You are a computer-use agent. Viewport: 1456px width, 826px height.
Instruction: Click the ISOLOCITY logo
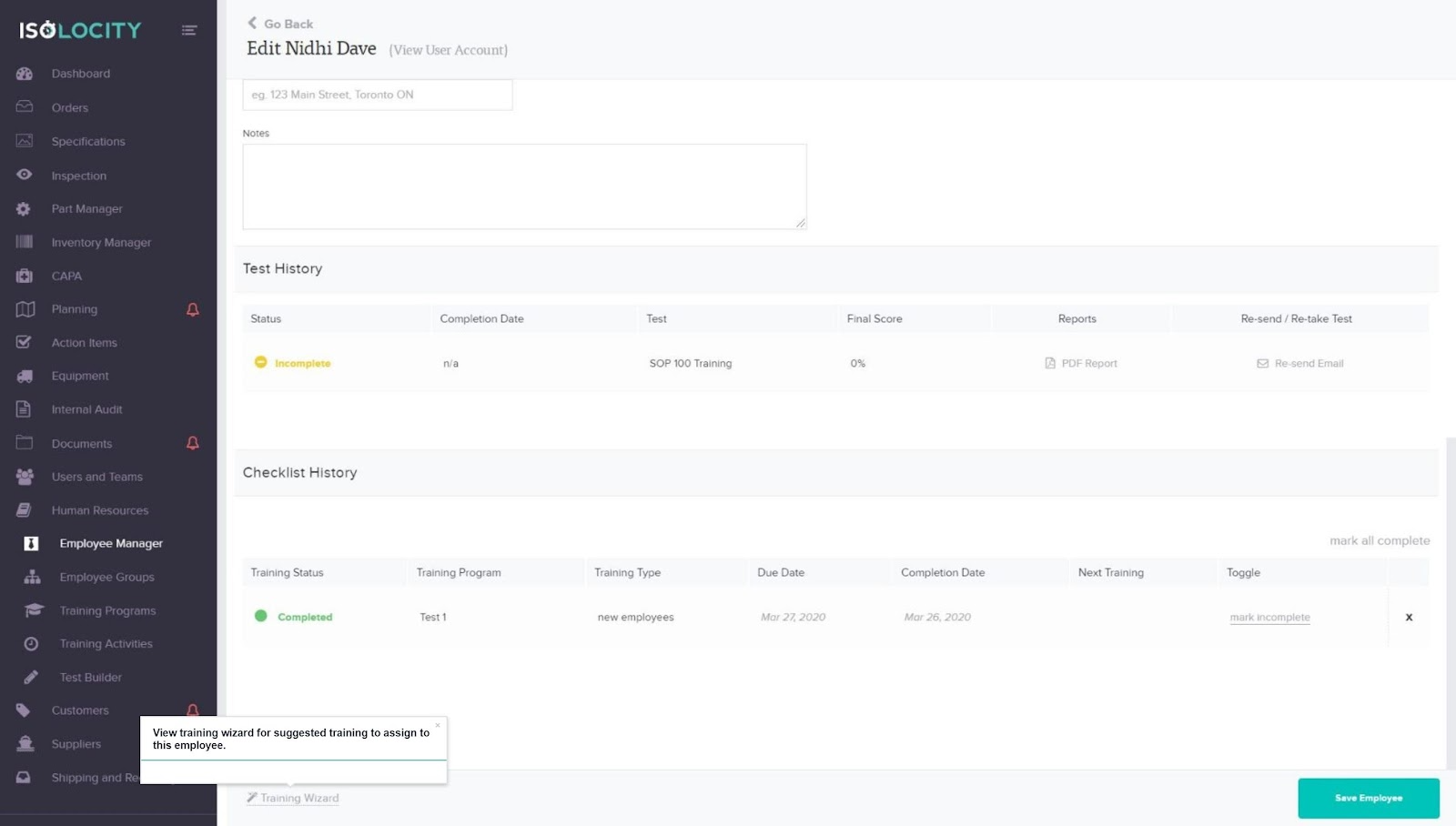(x=80, y=30)
